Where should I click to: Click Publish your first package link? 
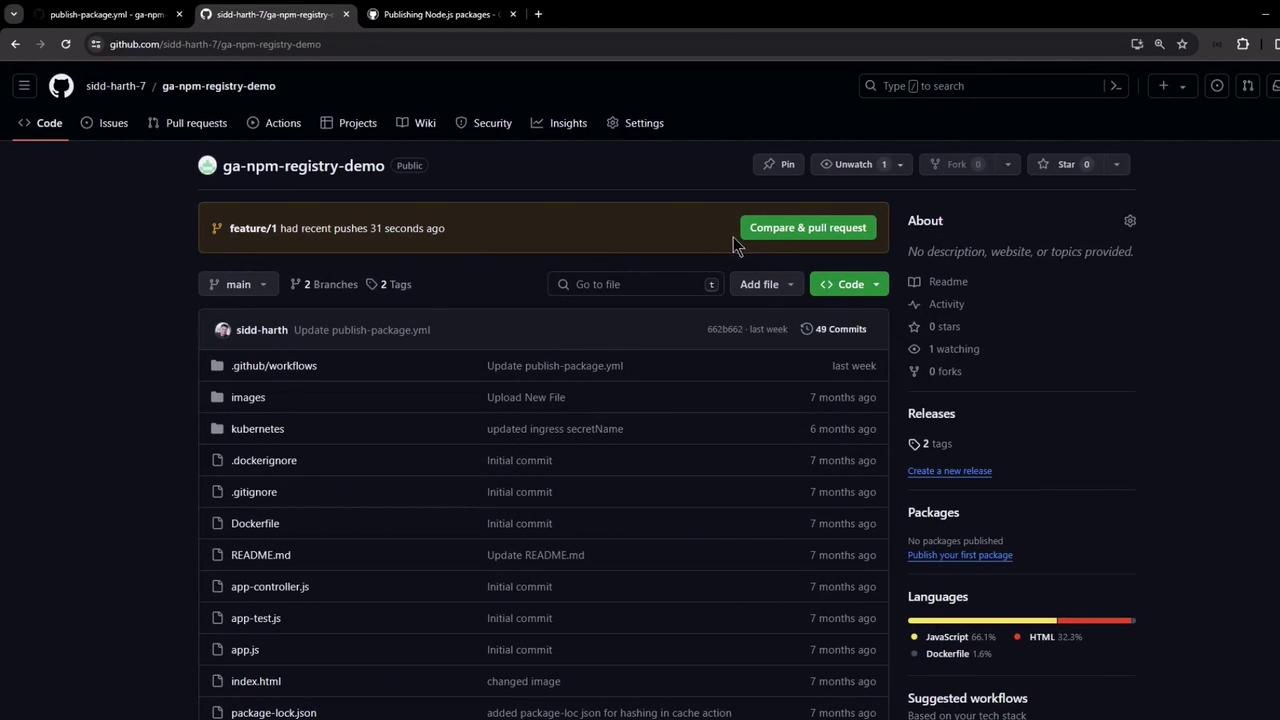pyautogui.click(x=960, y=555)
